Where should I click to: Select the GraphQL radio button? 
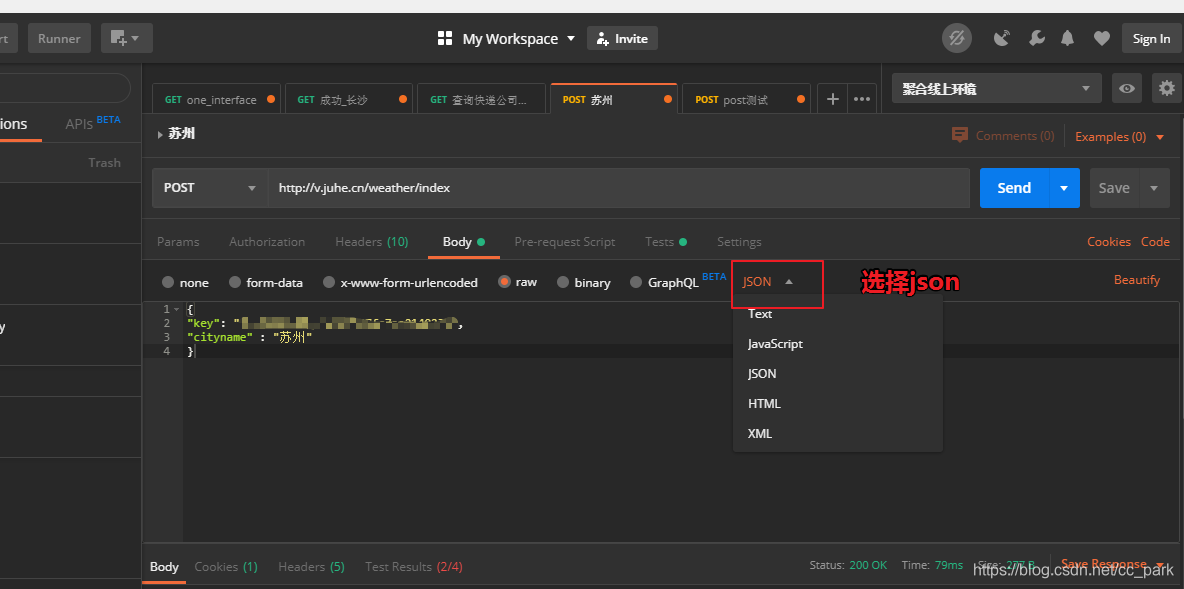[636, 282]
